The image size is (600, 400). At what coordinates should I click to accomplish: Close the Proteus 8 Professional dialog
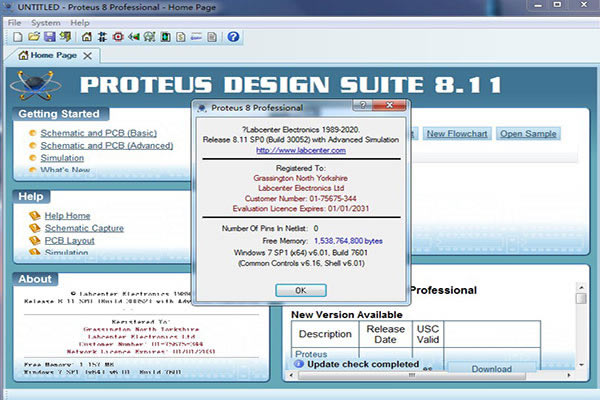pos(389,105)
